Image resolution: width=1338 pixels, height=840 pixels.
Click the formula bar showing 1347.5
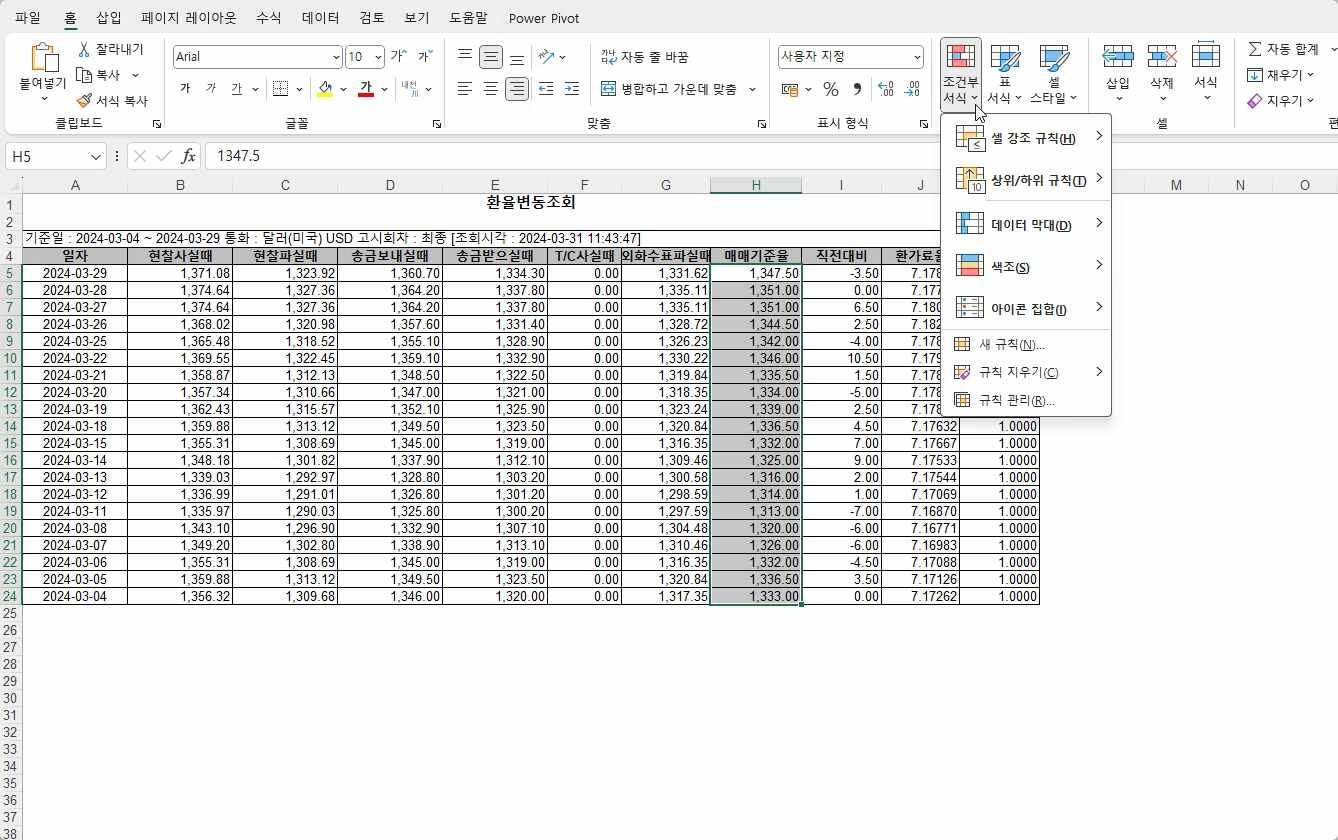coord(770,156)
